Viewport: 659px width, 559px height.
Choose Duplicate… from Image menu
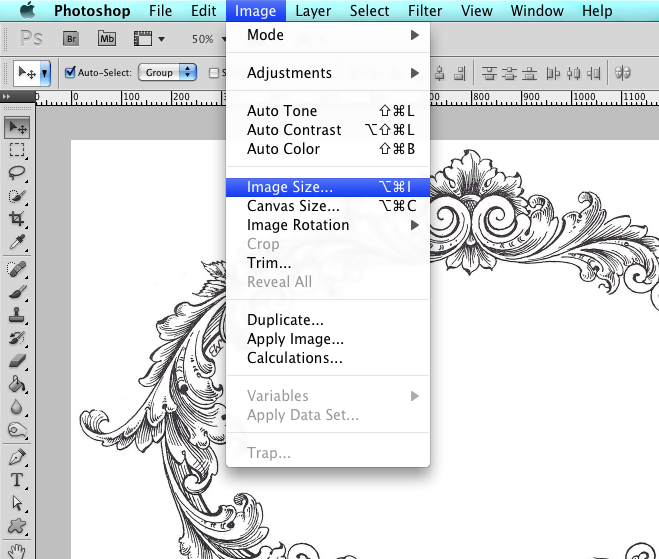328,320
